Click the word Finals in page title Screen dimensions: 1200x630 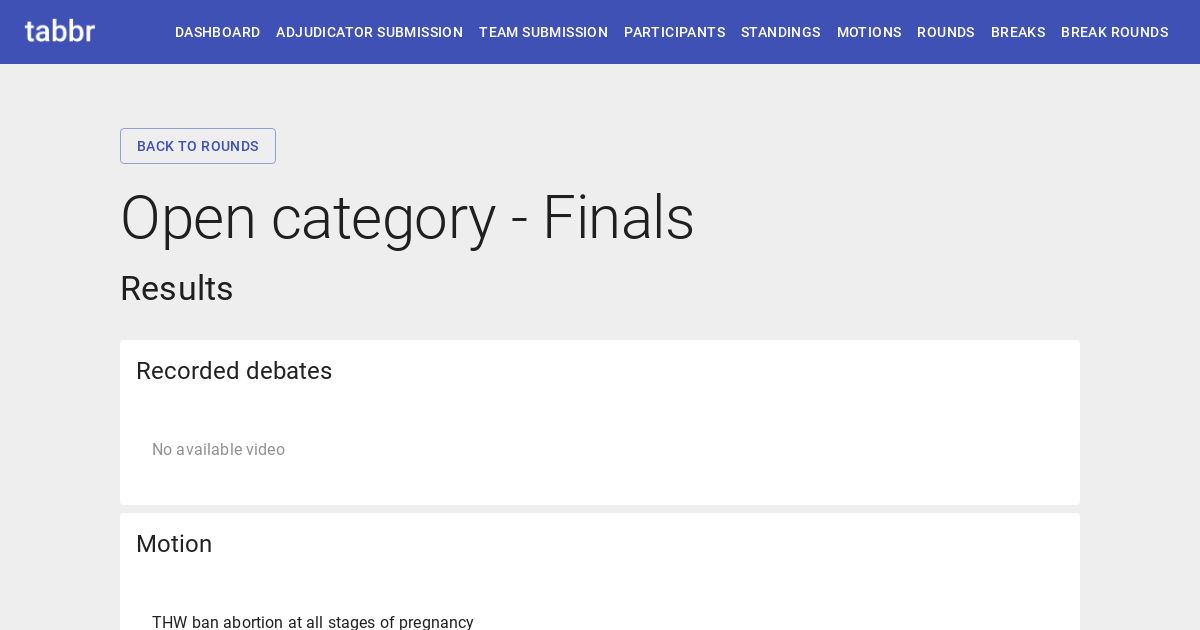(618, 218)
